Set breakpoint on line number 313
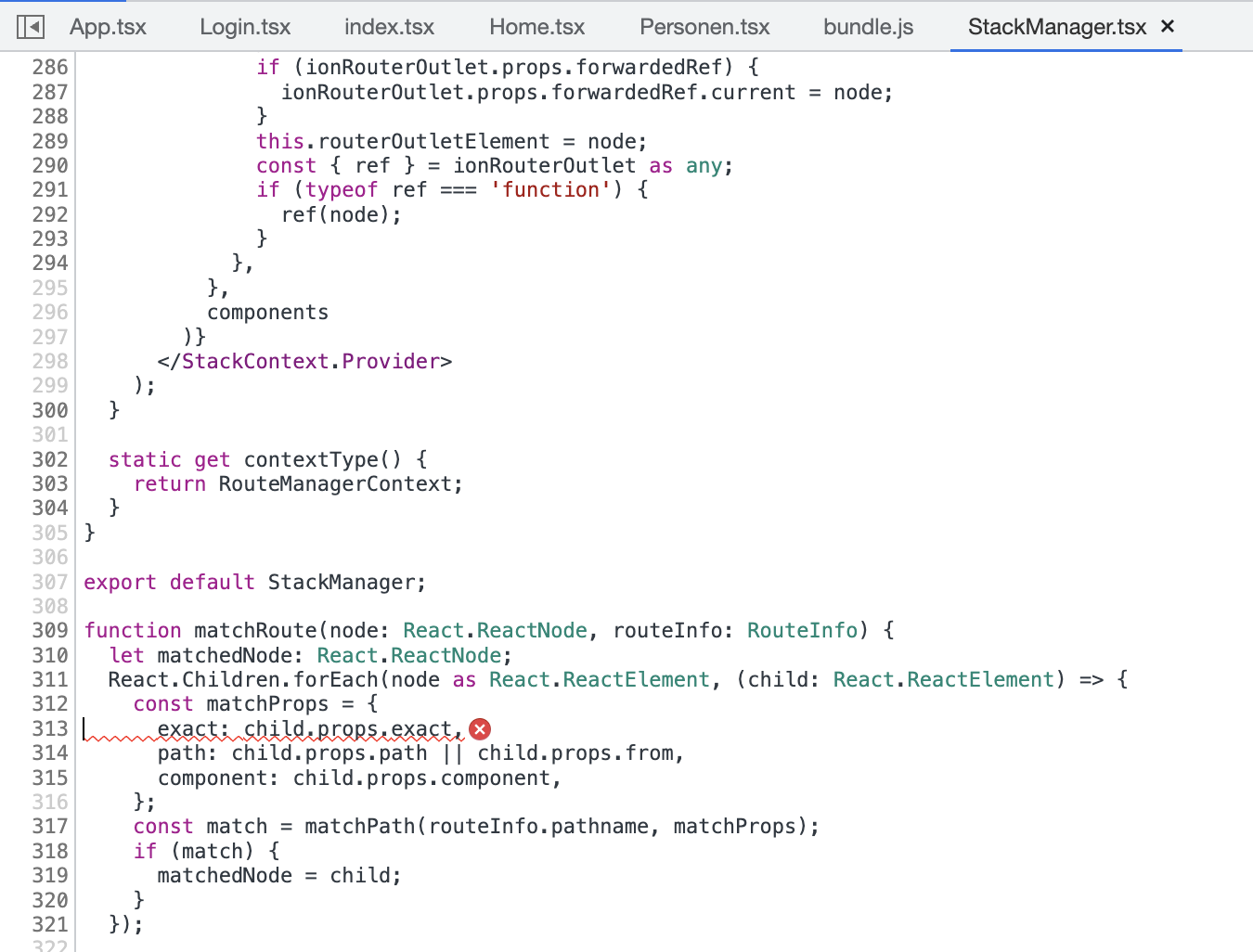Viewport: 1253px width, 952px height. coord(50,728)
